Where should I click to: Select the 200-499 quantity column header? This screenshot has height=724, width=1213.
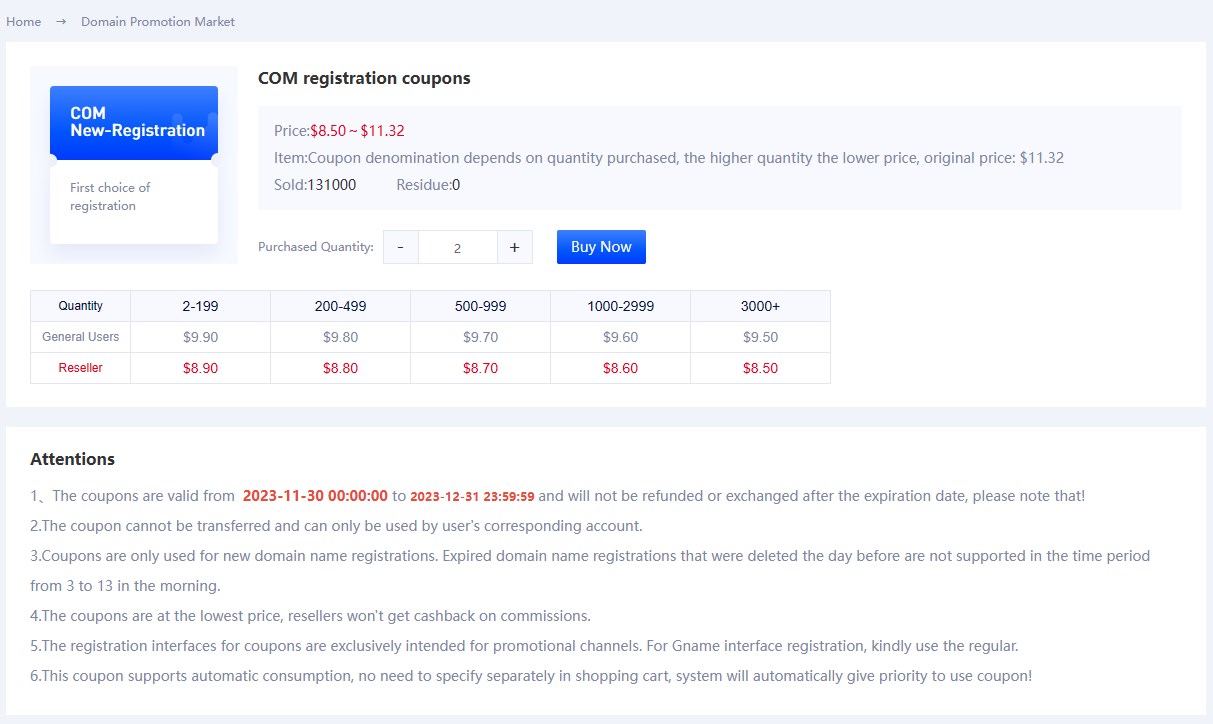pos(340,306)
